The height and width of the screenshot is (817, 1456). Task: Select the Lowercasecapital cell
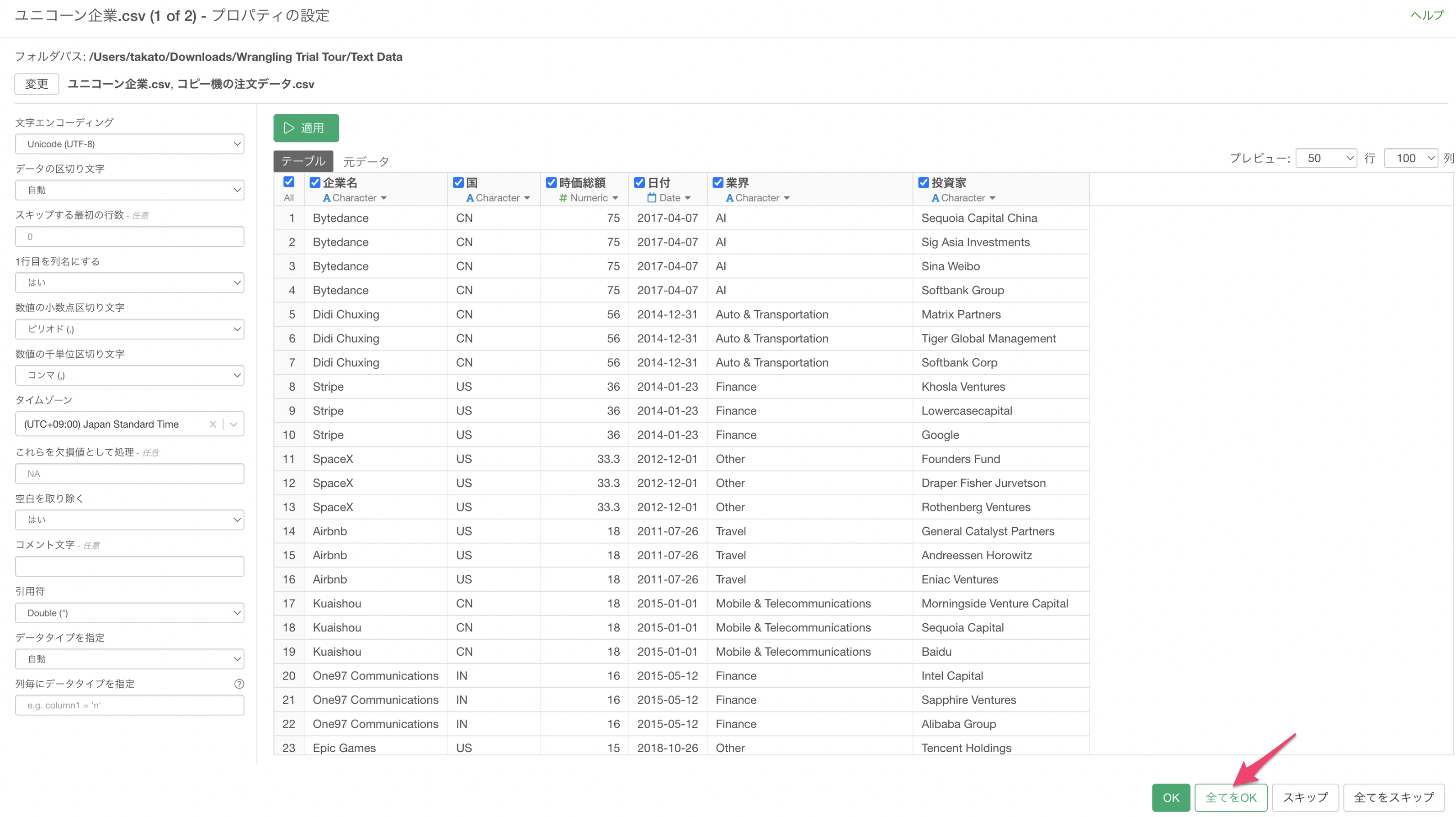click(x=1001, y=411)
